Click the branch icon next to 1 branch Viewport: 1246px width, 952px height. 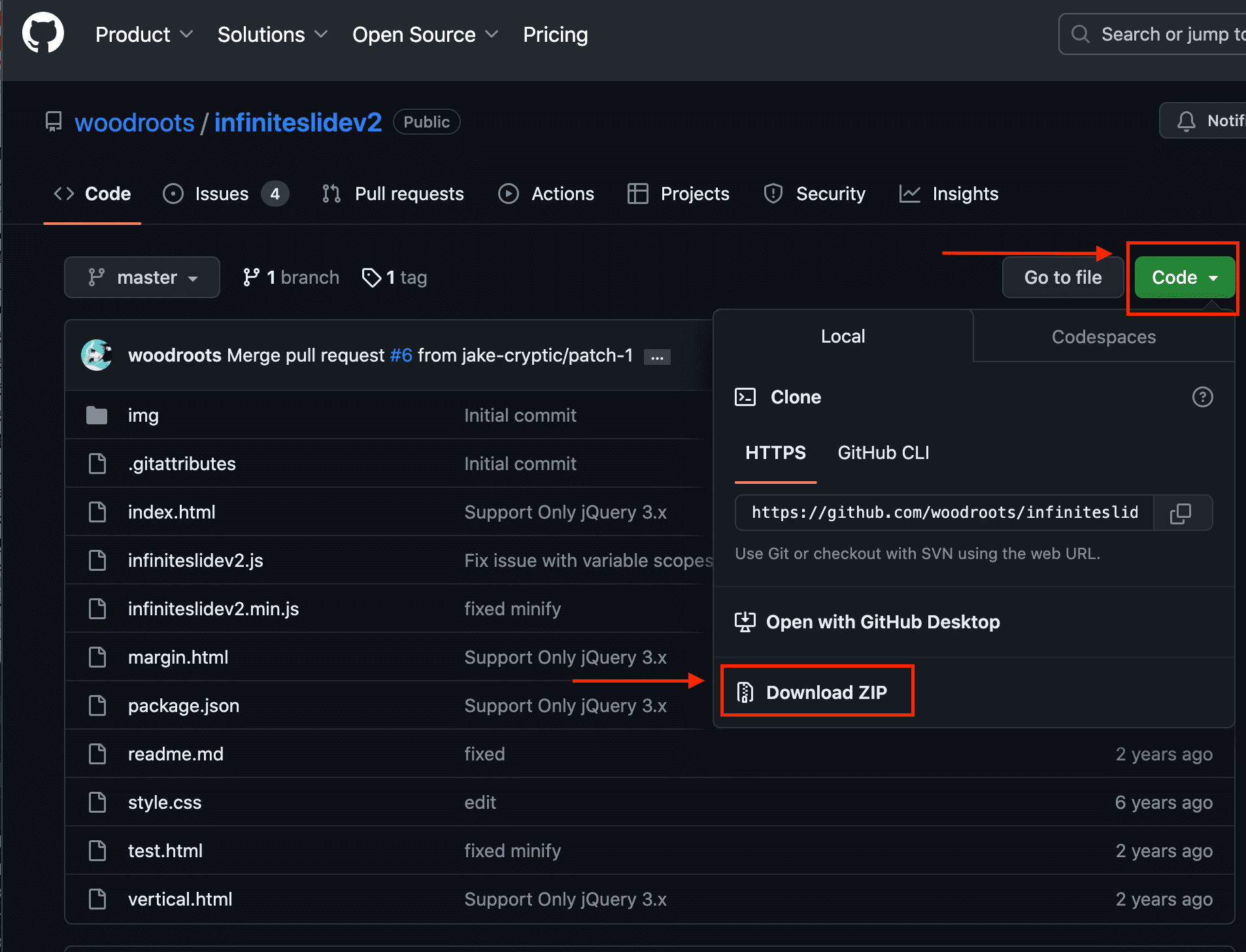tap(251, 277)
